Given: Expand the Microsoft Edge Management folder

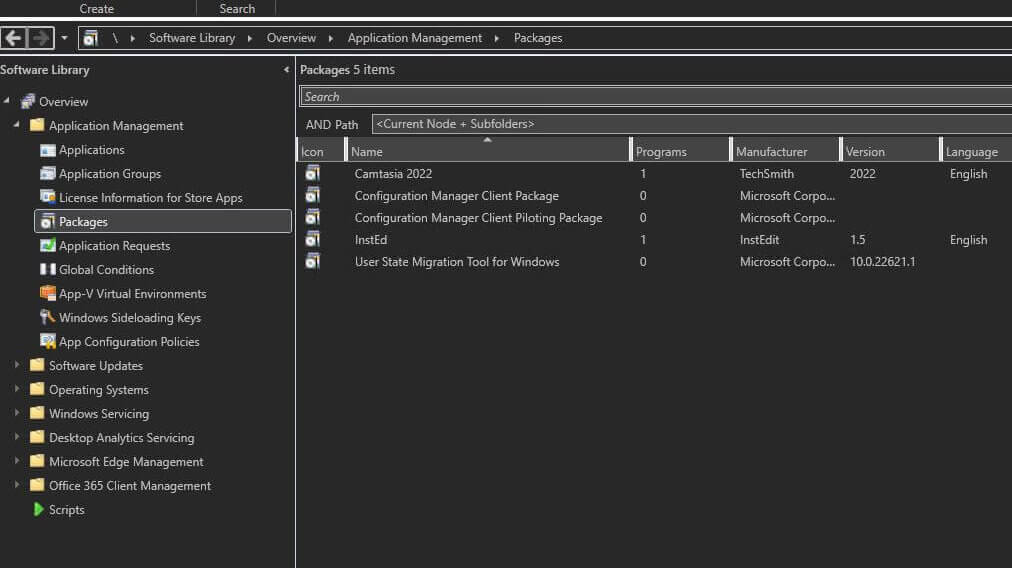Looking at the screenshot, I should click(17, 462).
